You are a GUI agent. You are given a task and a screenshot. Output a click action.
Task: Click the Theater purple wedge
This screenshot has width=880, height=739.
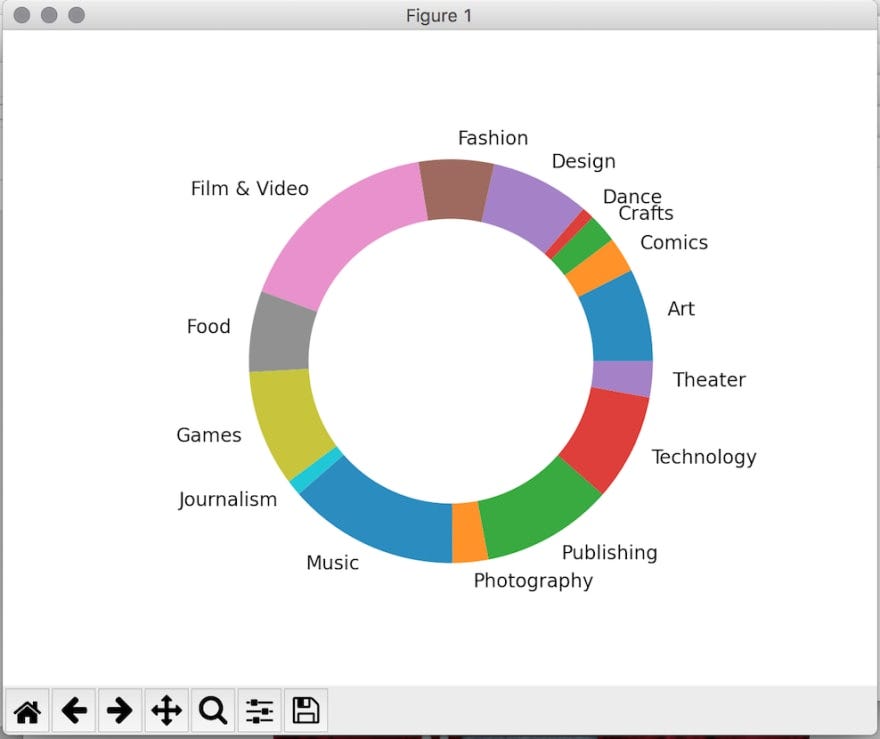click(622, 377)
